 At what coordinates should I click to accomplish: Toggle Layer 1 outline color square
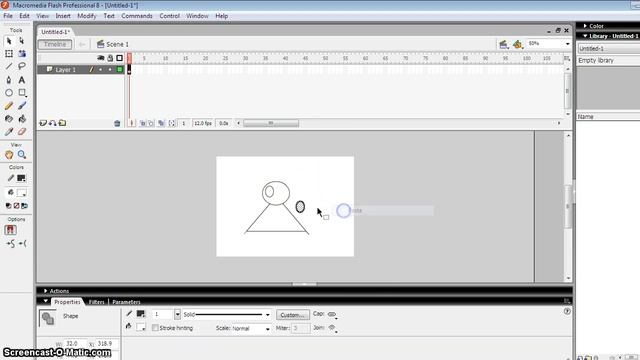[x=120, y=70]
